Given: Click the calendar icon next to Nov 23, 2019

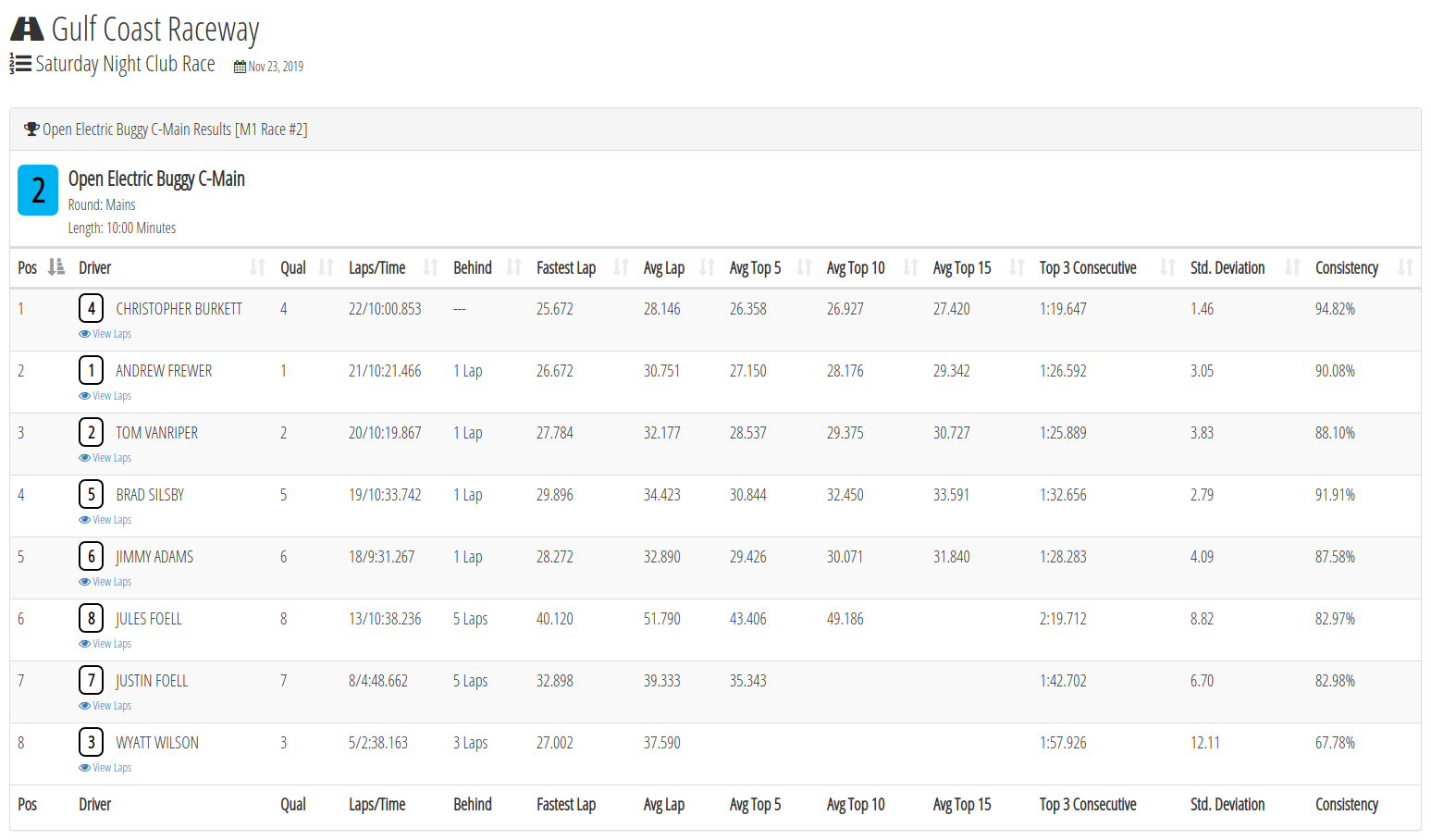Looking at the screenshot, I should coord(240,67).
